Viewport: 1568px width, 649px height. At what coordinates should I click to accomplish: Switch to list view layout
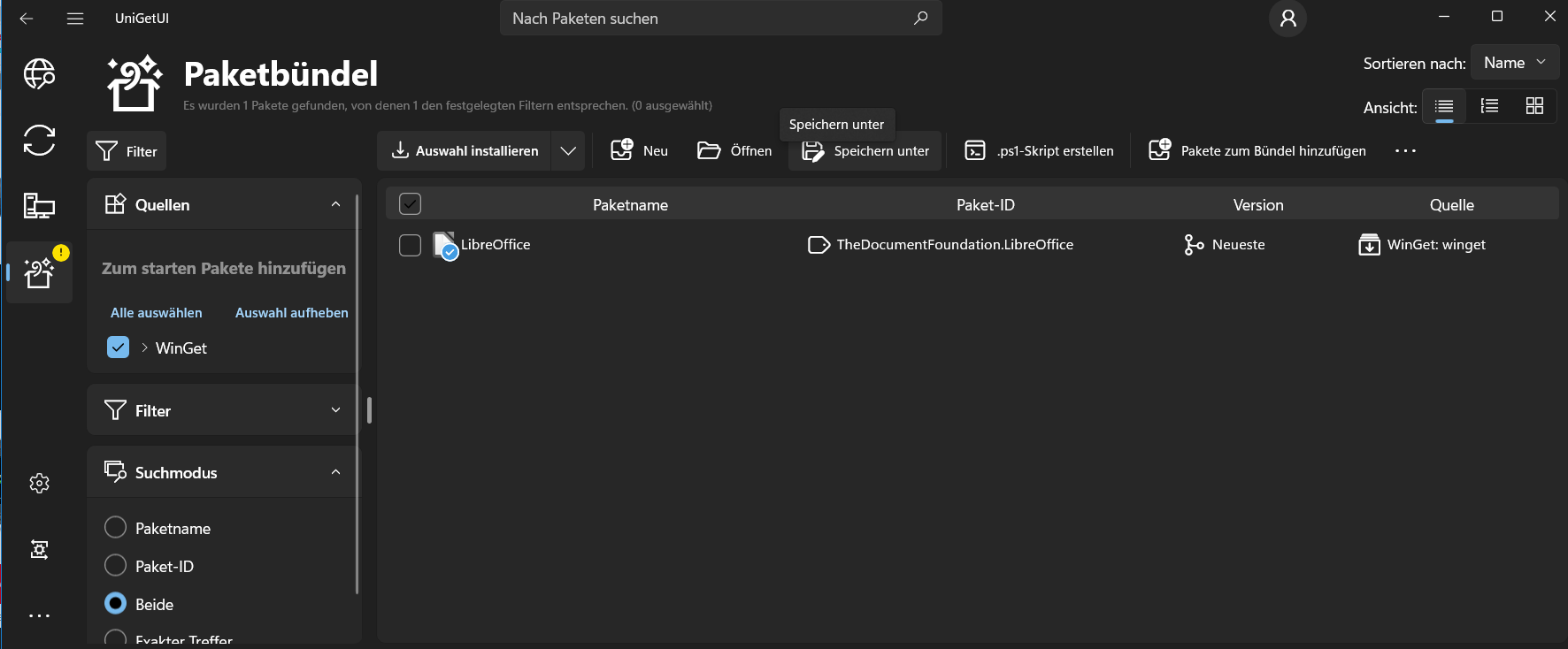pyautogui.click(x=1444, y=106)
